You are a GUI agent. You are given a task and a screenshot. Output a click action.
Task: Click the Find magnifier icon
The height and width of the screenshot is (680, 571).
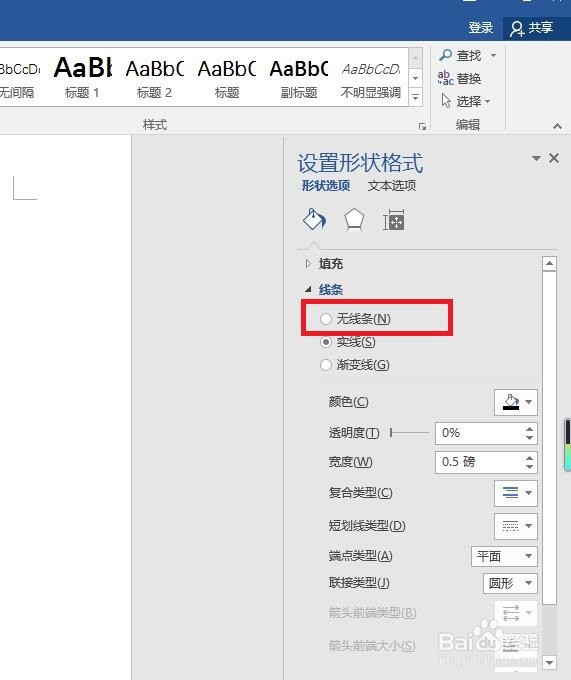tap(445, 55)
